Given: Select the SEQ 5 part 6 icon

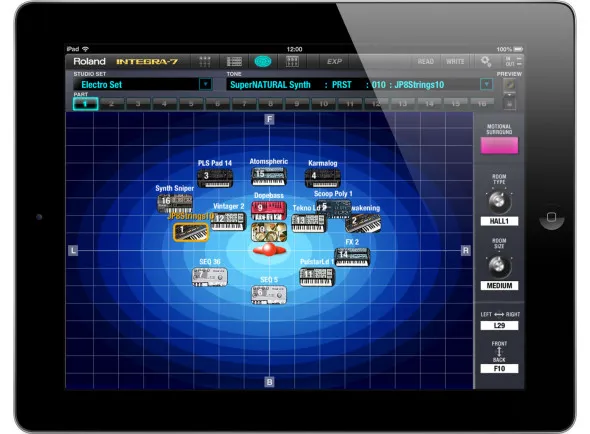Looking at the screenshot, I should click(x=269, y=295).
